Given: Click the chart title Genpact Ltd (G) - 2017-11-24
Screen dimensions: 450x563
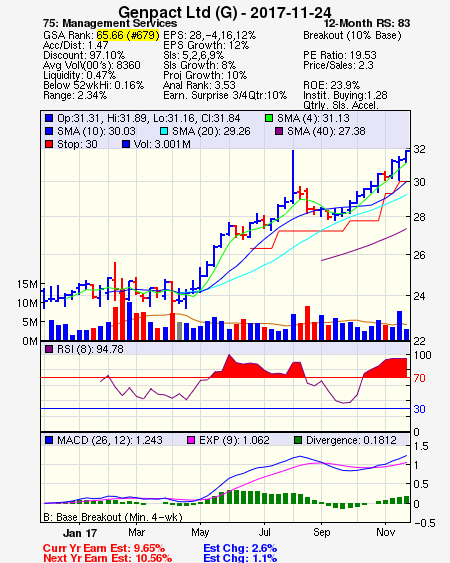Looking at the screenshot, I should pyautogui.click(x=225, y=12).
